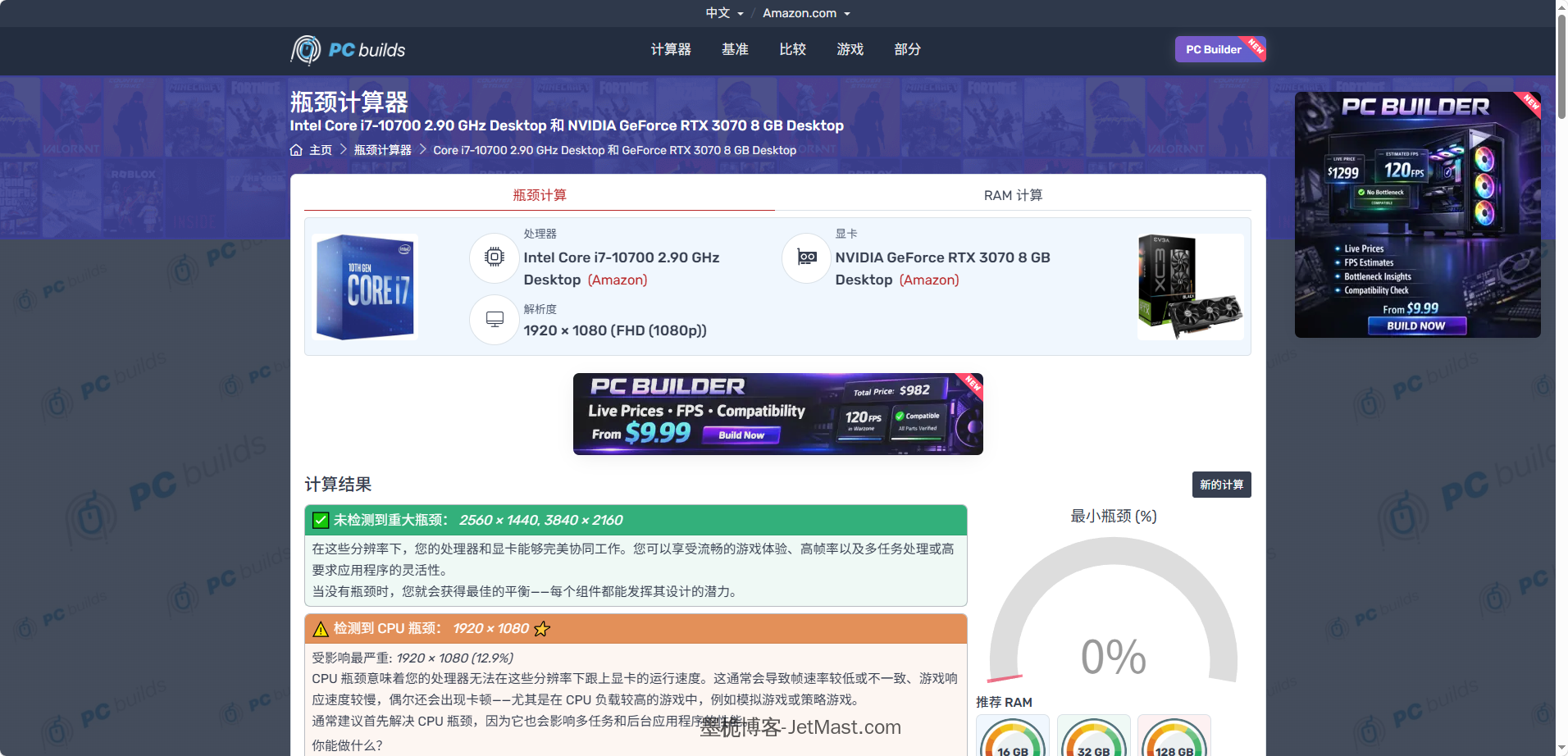Click the 推荐 RAM label
The height and width of the screenshot is (756, 1568).
tap(1004, 703)
